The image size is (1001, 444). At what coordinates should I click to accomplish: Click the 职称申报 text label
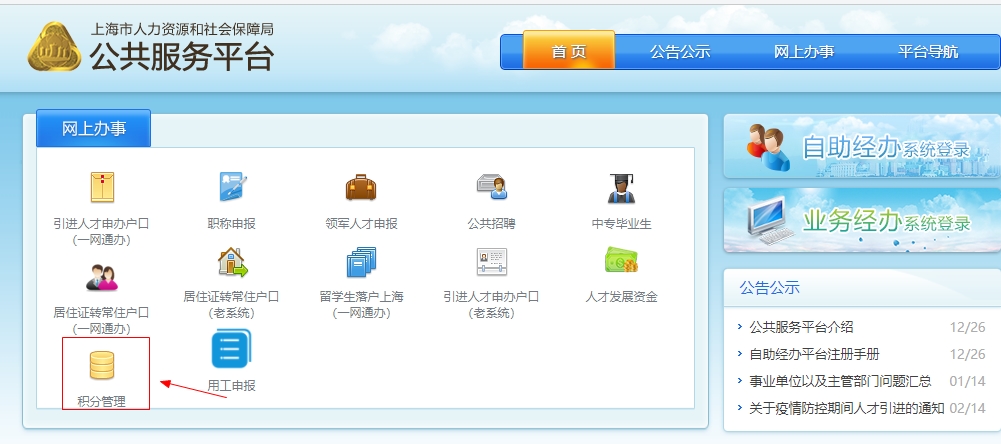232,224
